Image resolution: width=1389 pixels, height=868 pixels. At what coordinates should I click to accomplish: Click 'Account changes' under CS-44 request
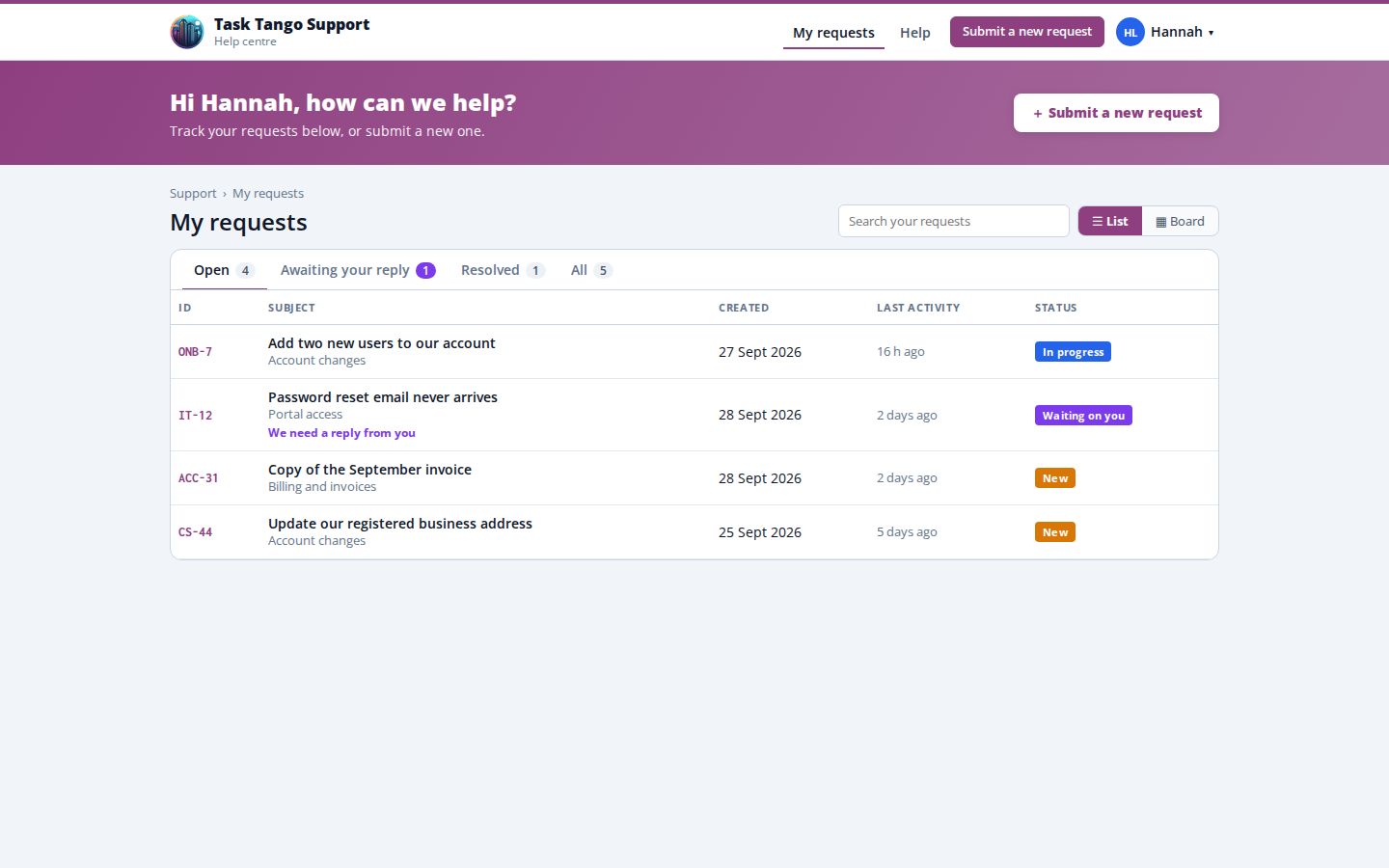click(316, 541)
